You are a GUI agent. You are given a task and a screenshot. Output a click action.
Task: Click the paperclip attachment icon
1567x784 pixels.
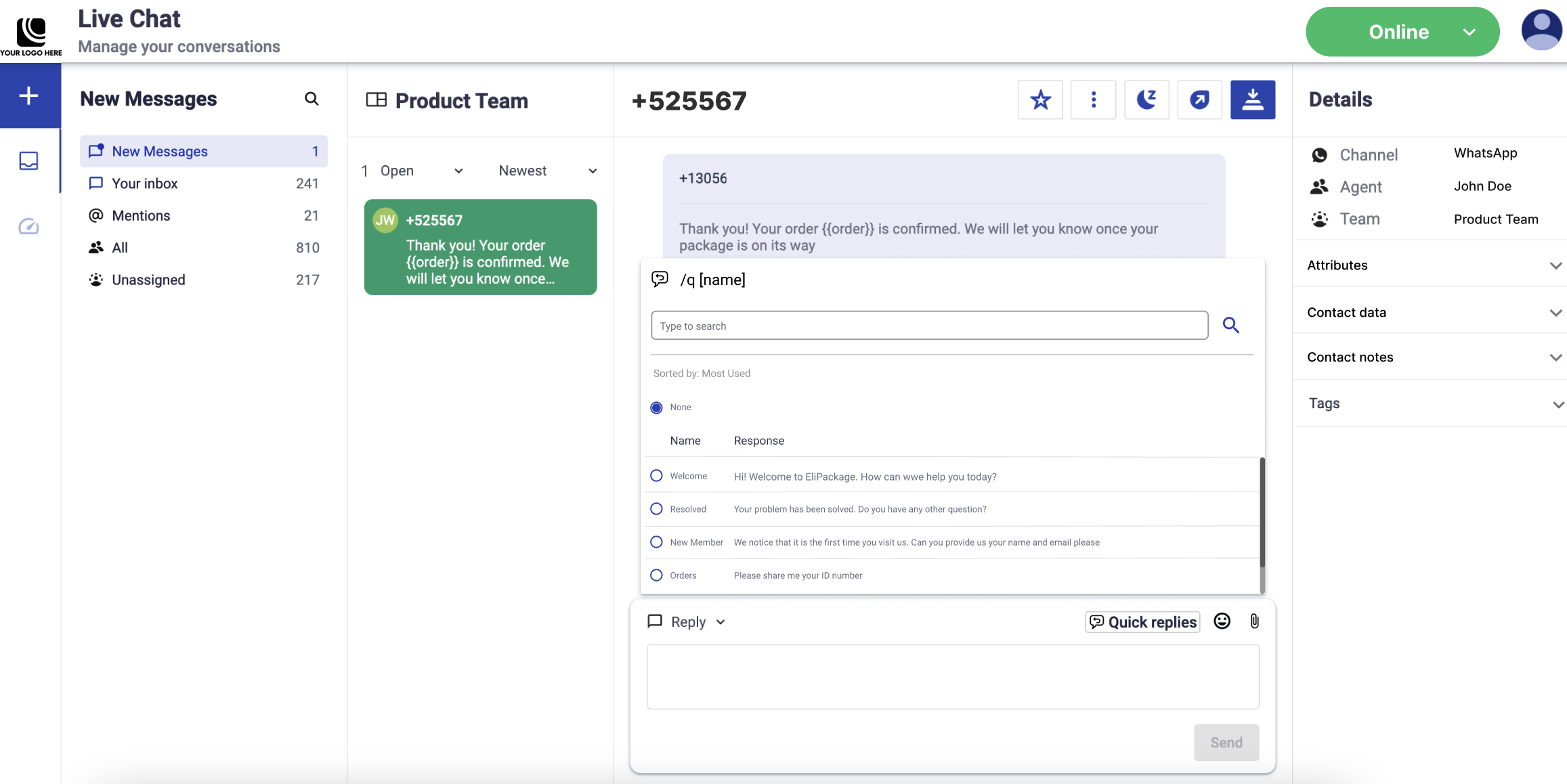click(x=1254, y=621)
